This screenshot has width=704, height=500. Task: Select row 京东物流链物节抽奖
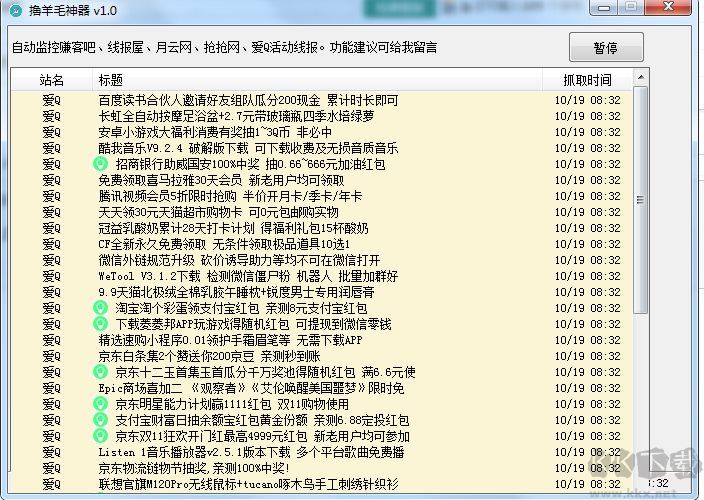(x=322, y=468)
